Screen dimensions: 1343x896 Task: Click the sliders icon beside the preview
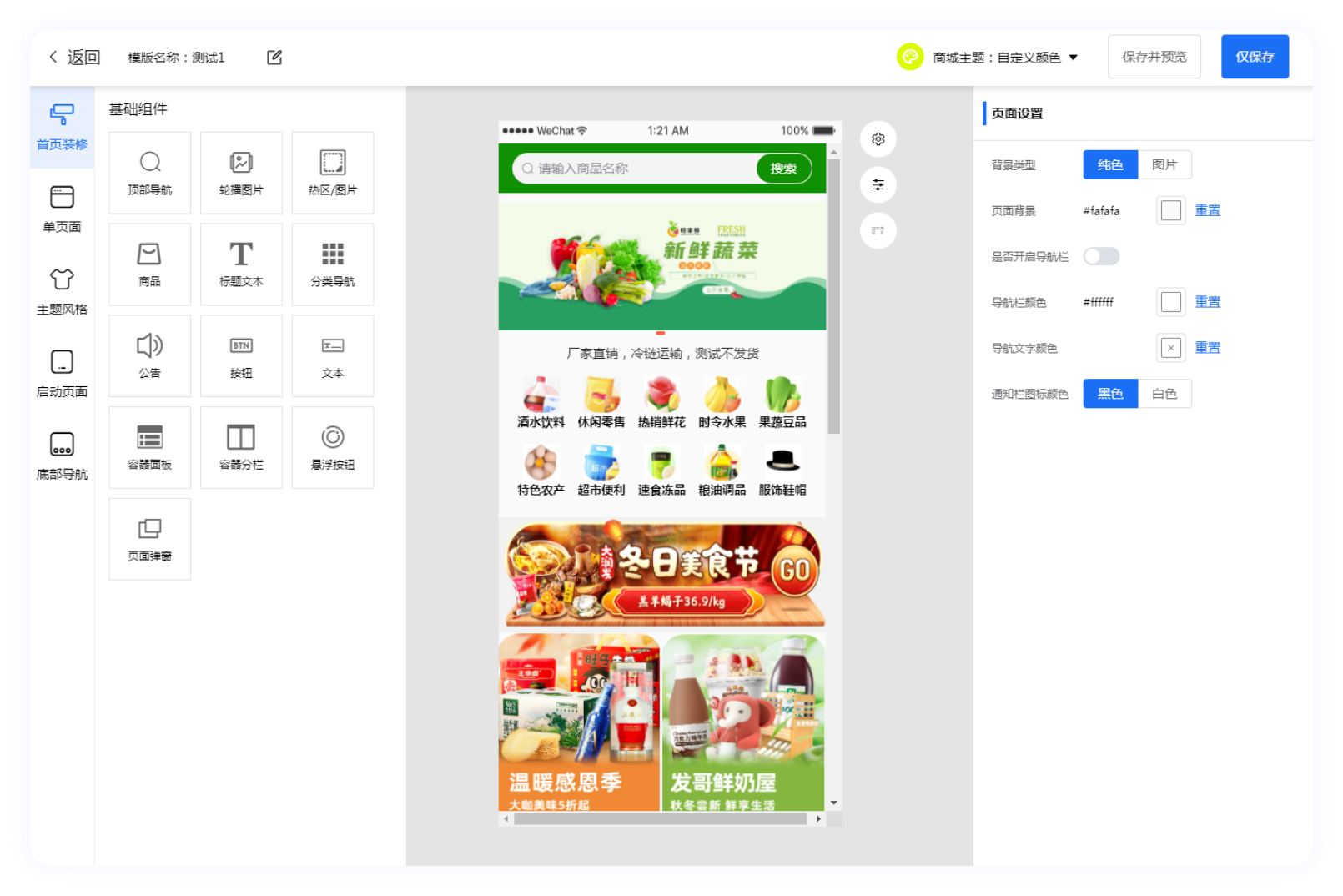878,185
